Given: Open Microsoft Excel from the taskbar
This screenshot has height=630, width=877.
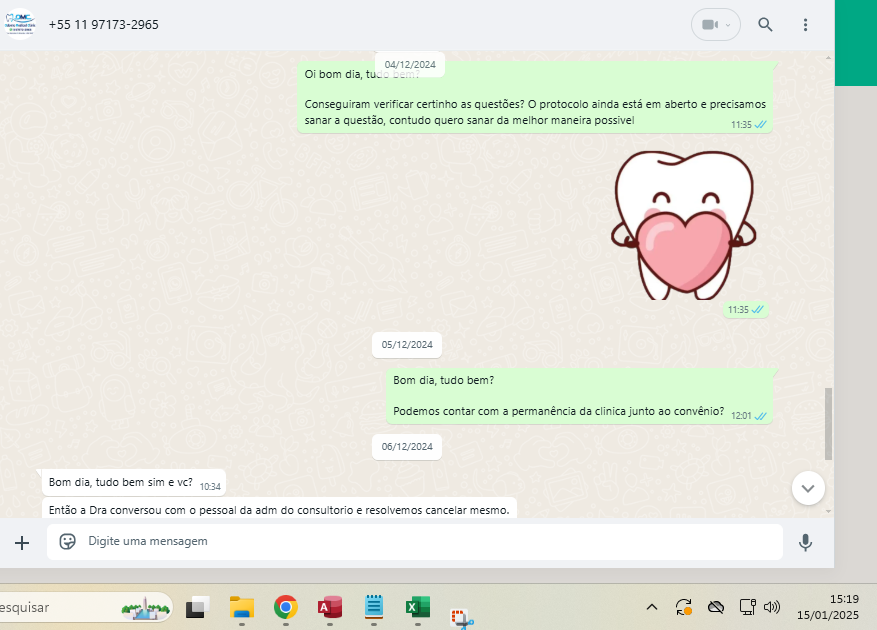Looking at the screenshot, I should click(417, 607).
